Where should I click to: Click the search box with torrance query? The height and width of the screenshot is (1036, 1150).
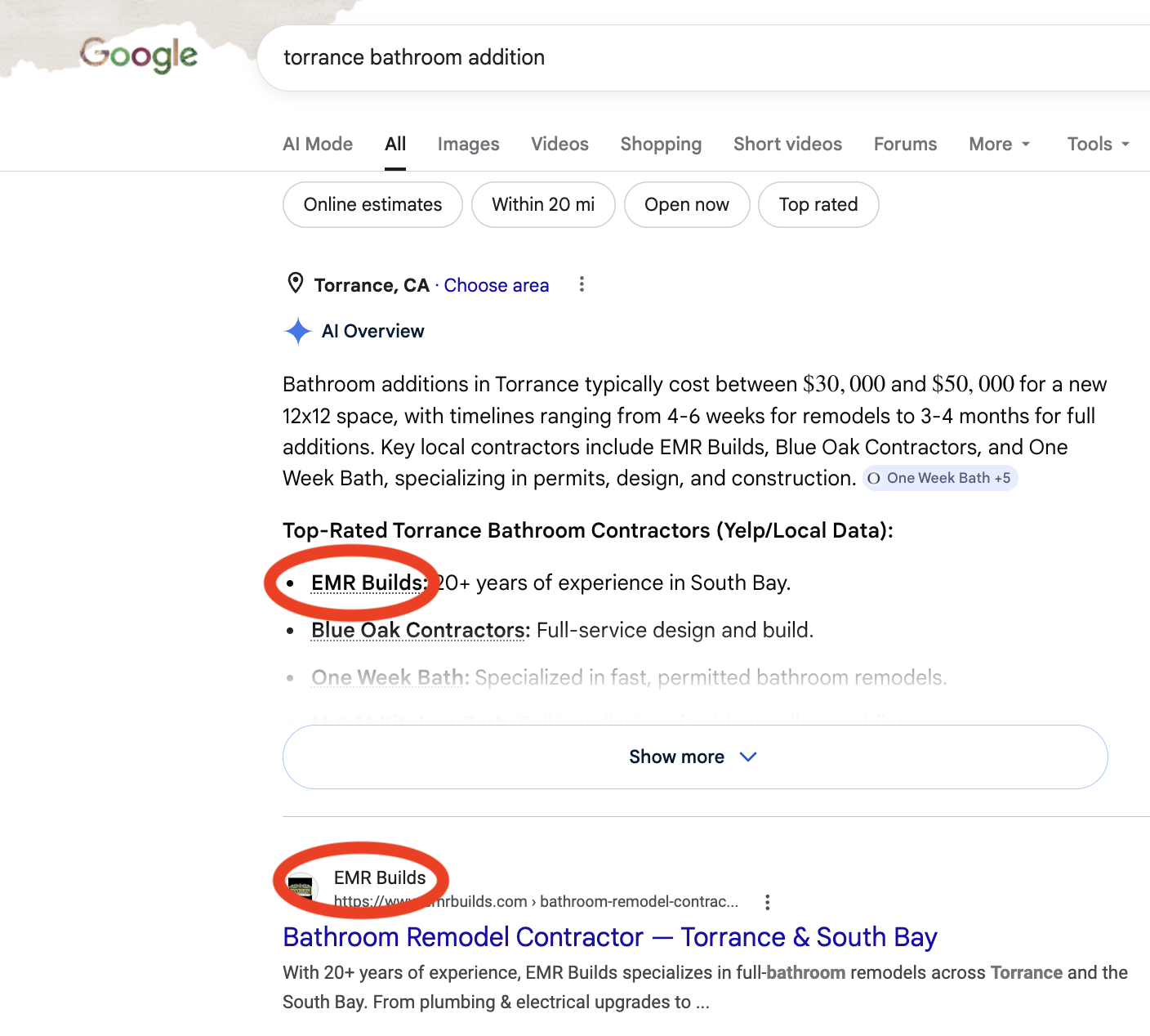click(x=703, y=58)
